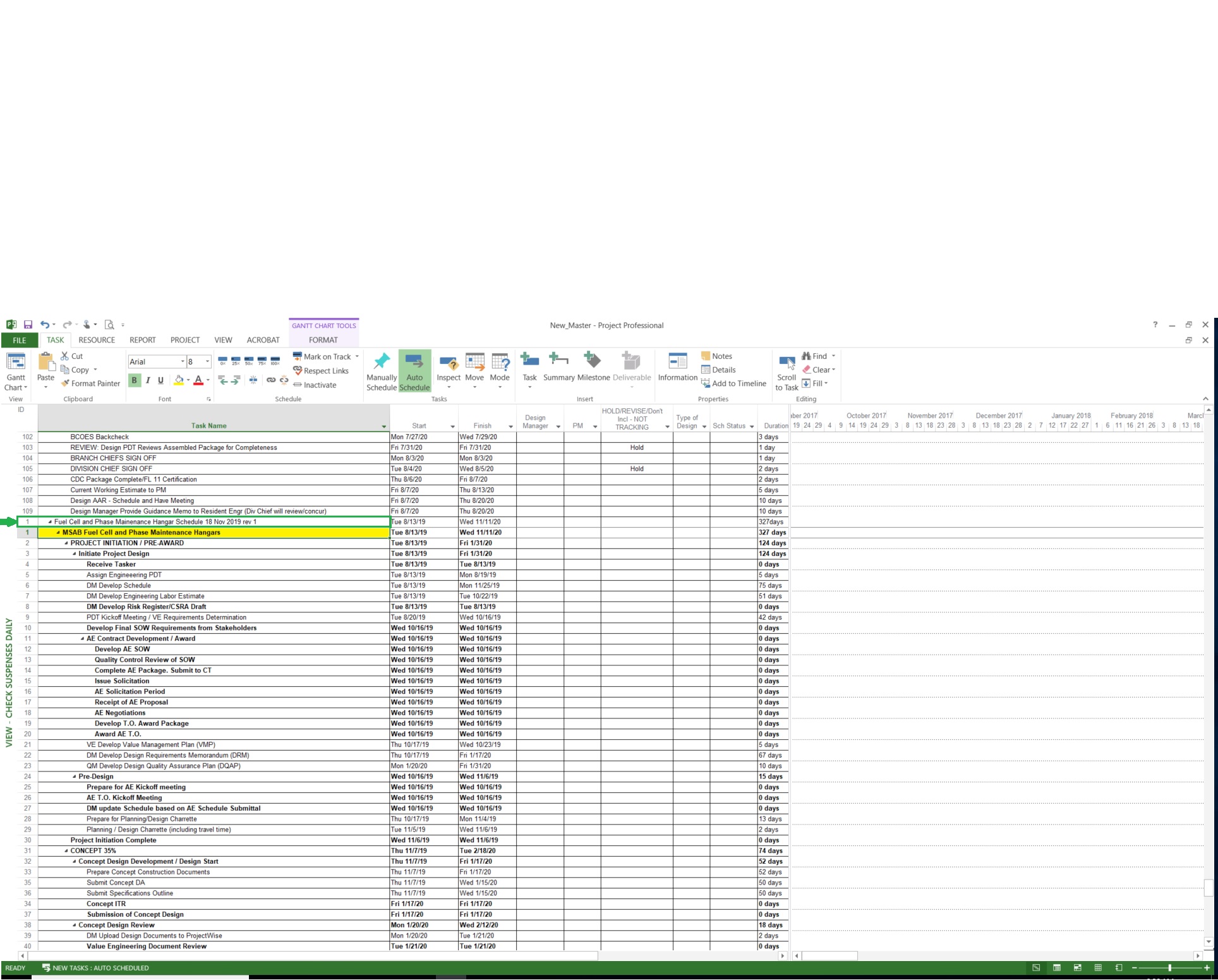Screen dimensions: 1218x980
Task: Collapse the CONCEPT 35% summary task
Action: [66, 851]
